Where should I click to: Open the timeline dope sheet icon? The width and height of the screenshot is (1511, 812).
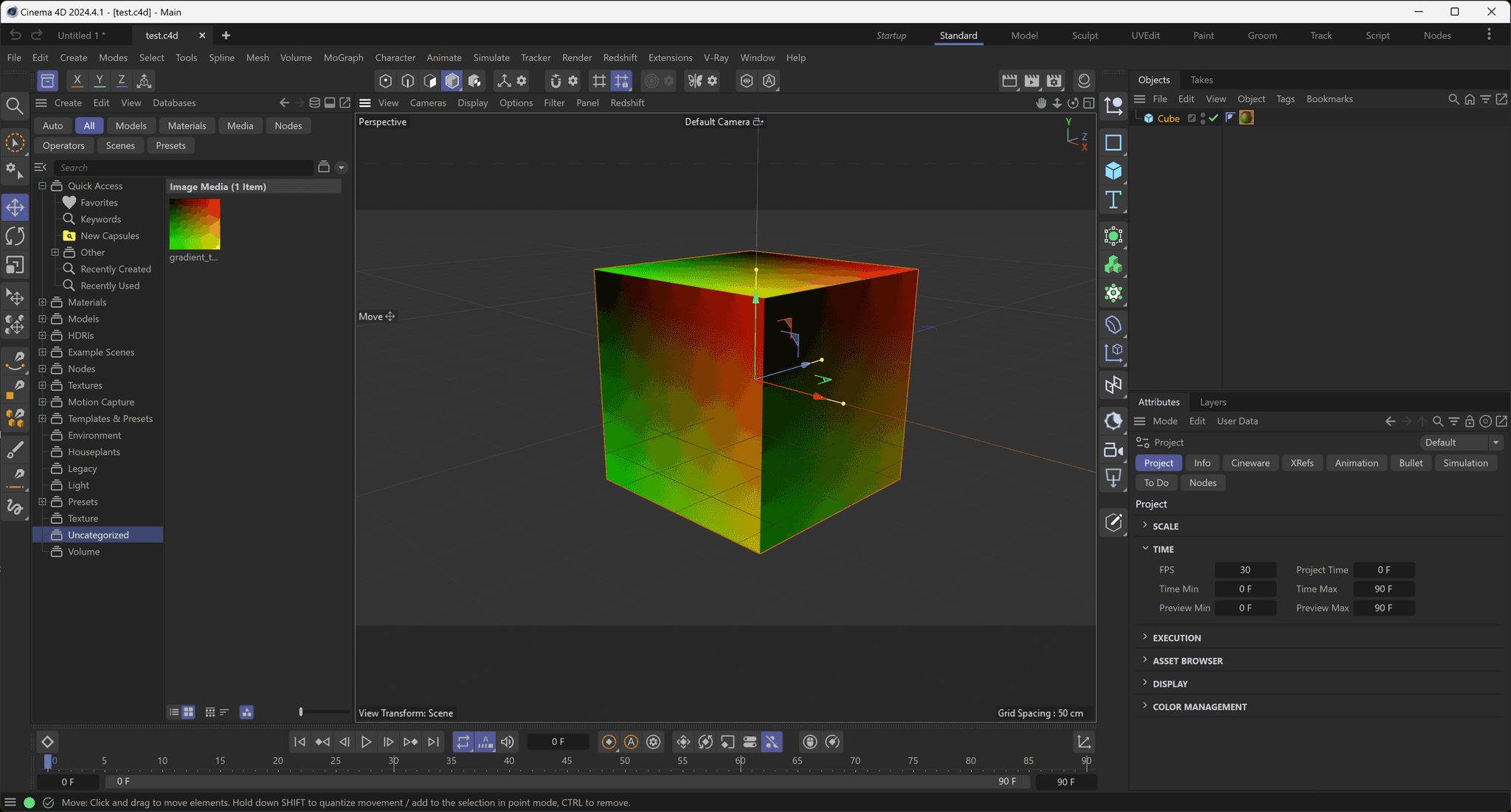1084,742
